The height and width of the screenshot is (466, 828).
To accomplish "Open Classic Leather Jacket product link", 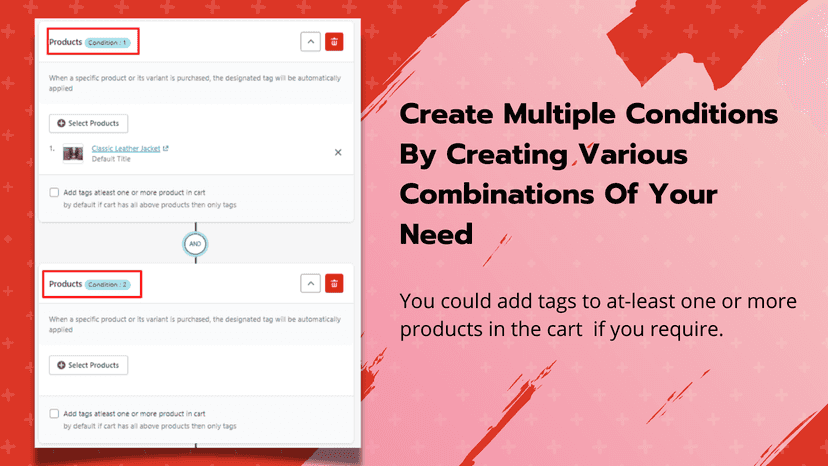I will pyautogui.click(x=126, y=148).
